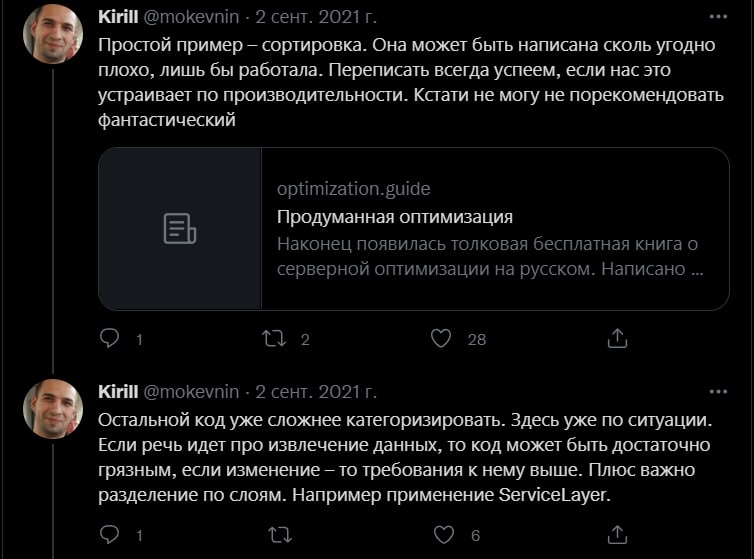Reply to the first tweet about sorting
The height and width of the screenshot is (559, 754).
coord(110,339)
